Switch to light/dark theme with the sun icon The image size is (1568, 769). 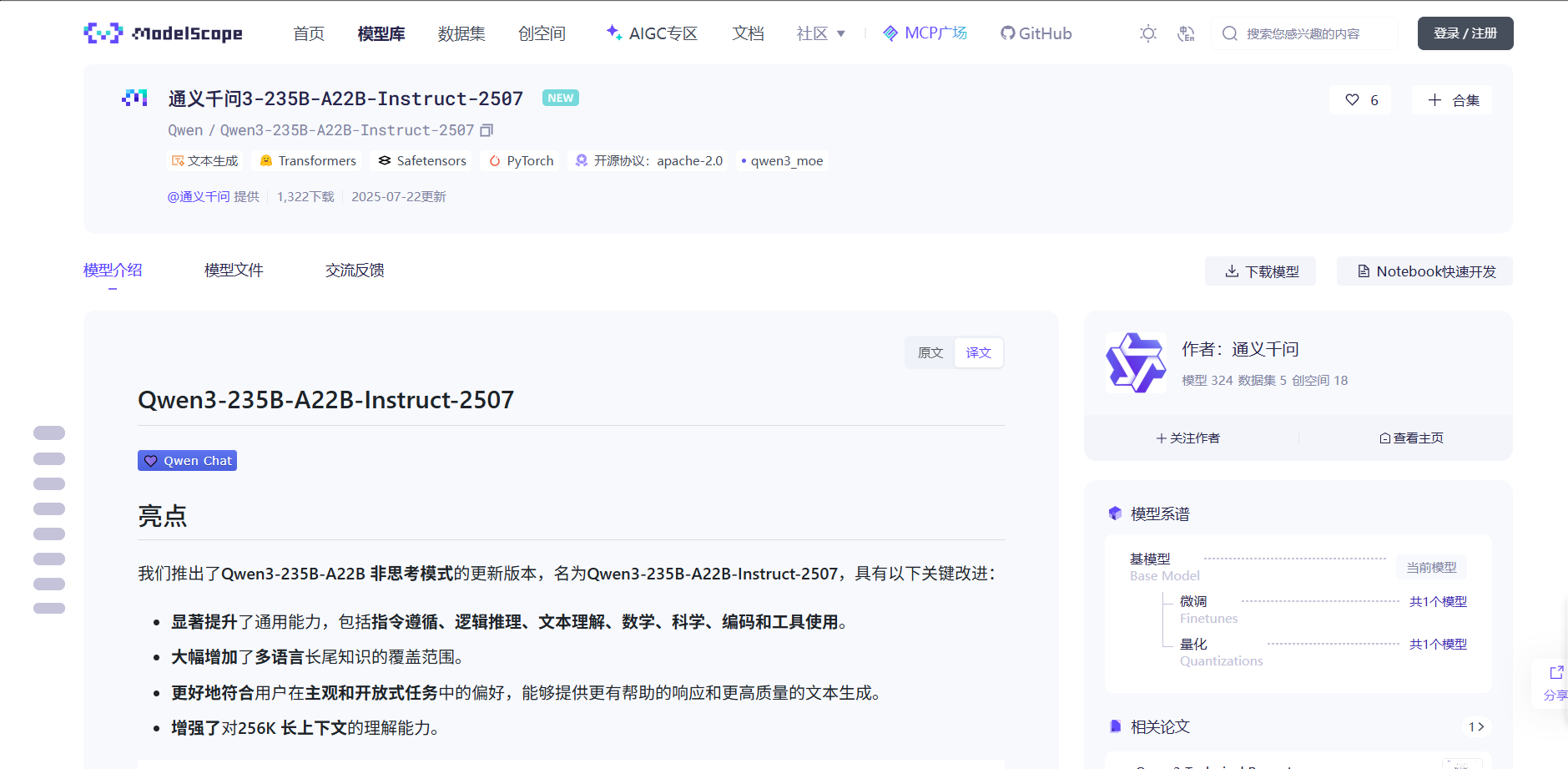click(x=1147, y=33)
